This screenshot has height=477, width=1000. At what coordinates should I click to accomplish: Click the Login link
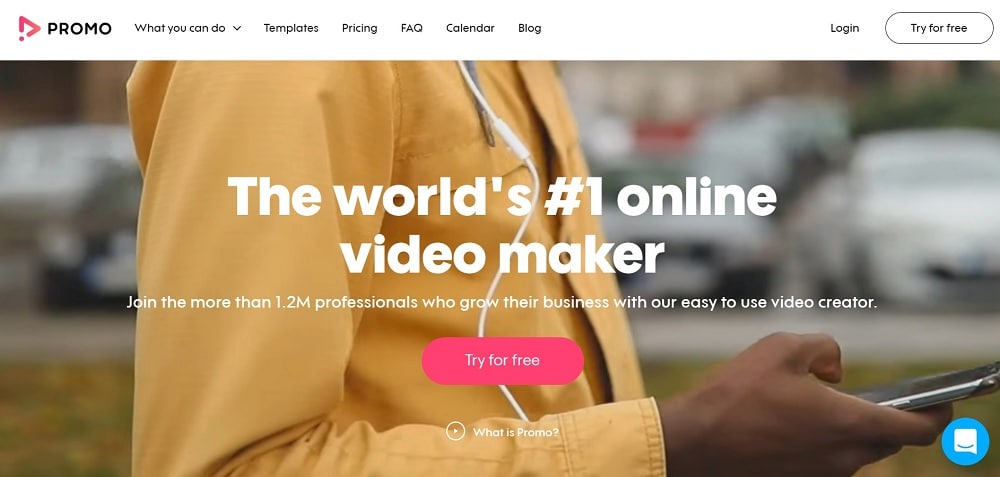[844, 28]
